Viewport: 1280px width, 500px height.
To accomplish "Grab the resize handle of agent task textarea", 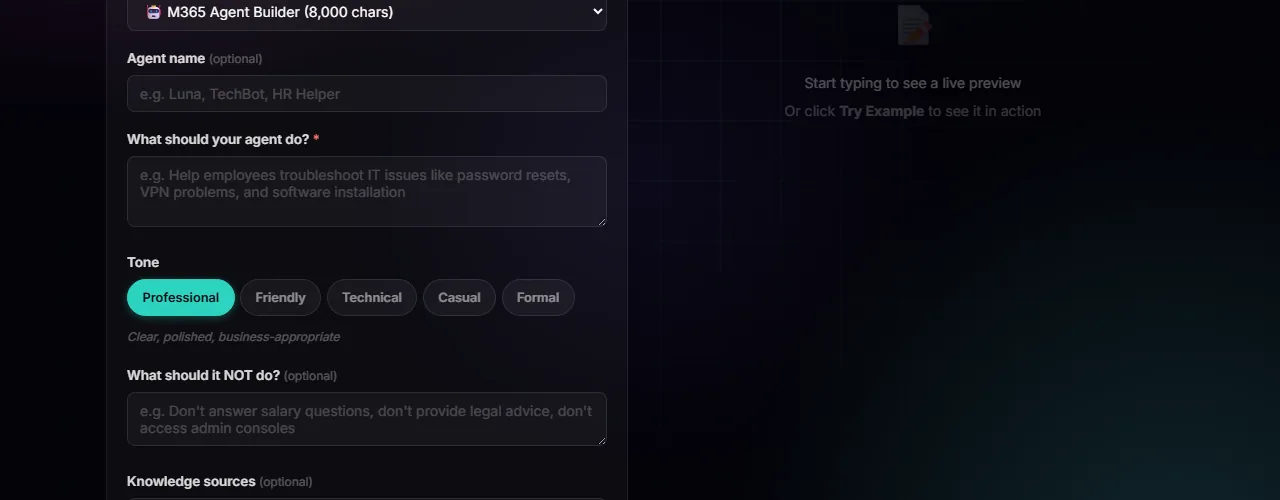I will tap(601, 221).
